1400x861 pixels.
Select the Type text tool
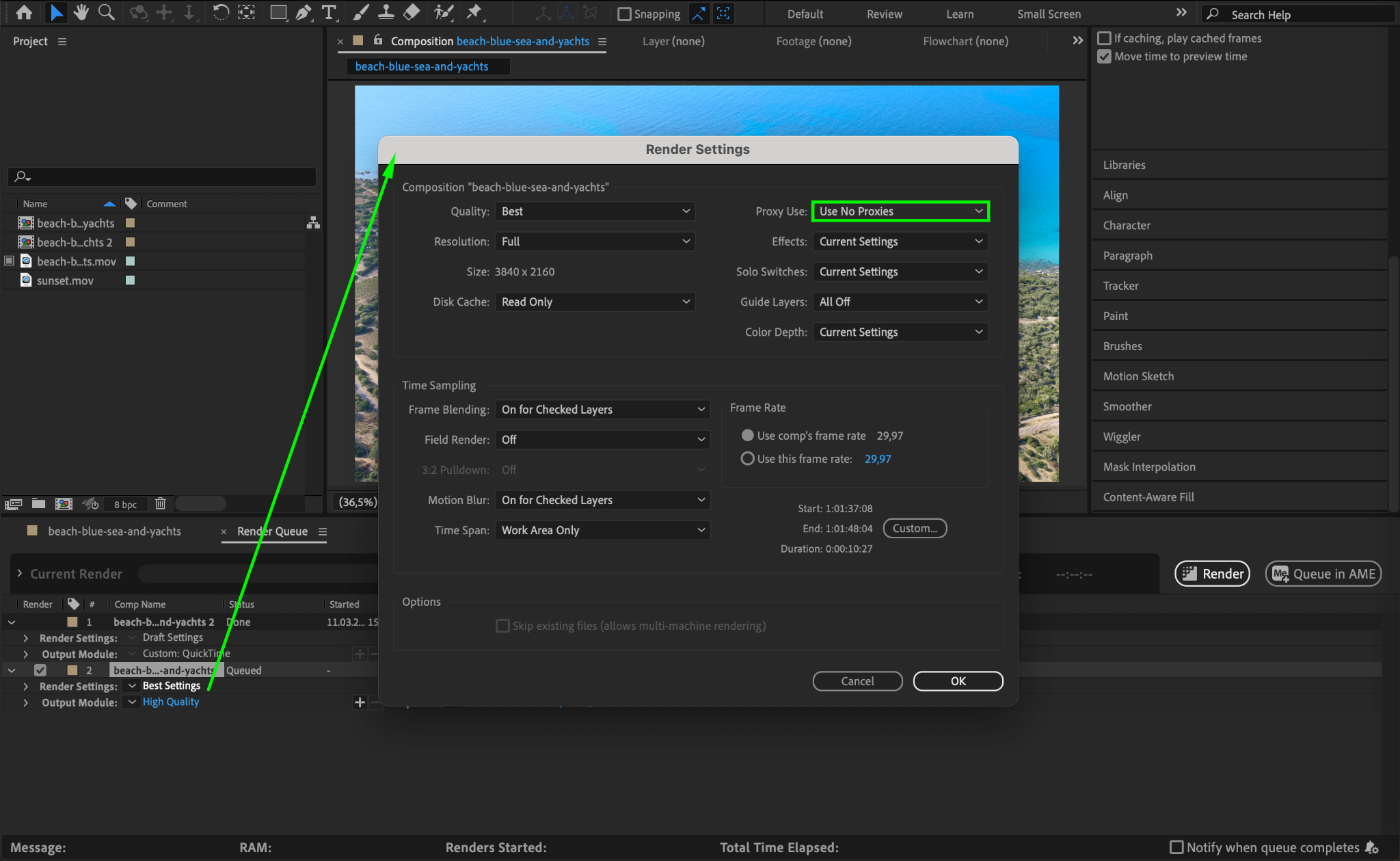click(329, 12)
